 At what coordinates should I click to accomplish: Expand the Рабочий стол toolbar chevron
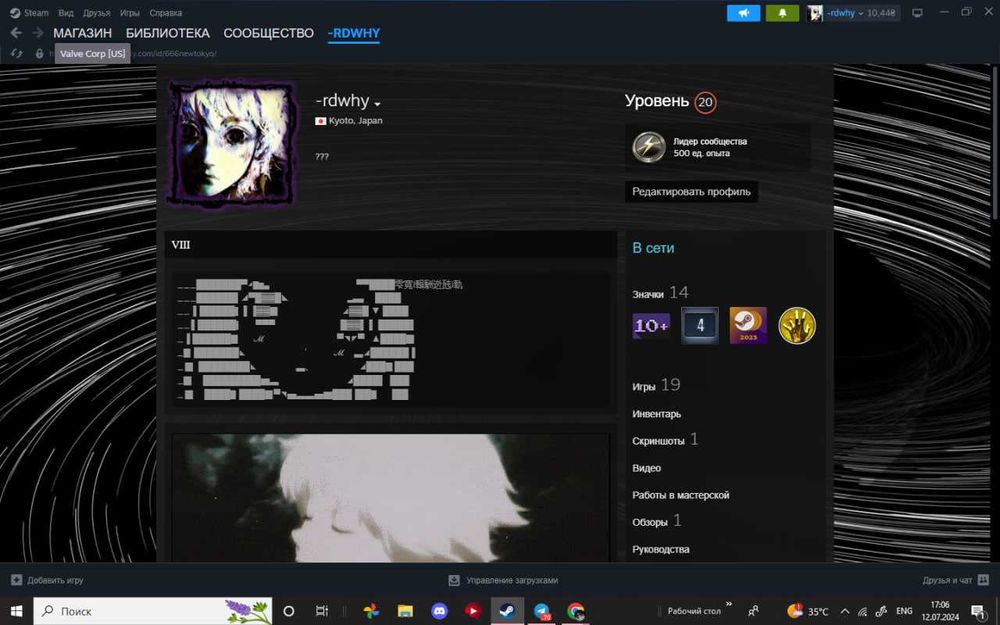click(729, 604)
